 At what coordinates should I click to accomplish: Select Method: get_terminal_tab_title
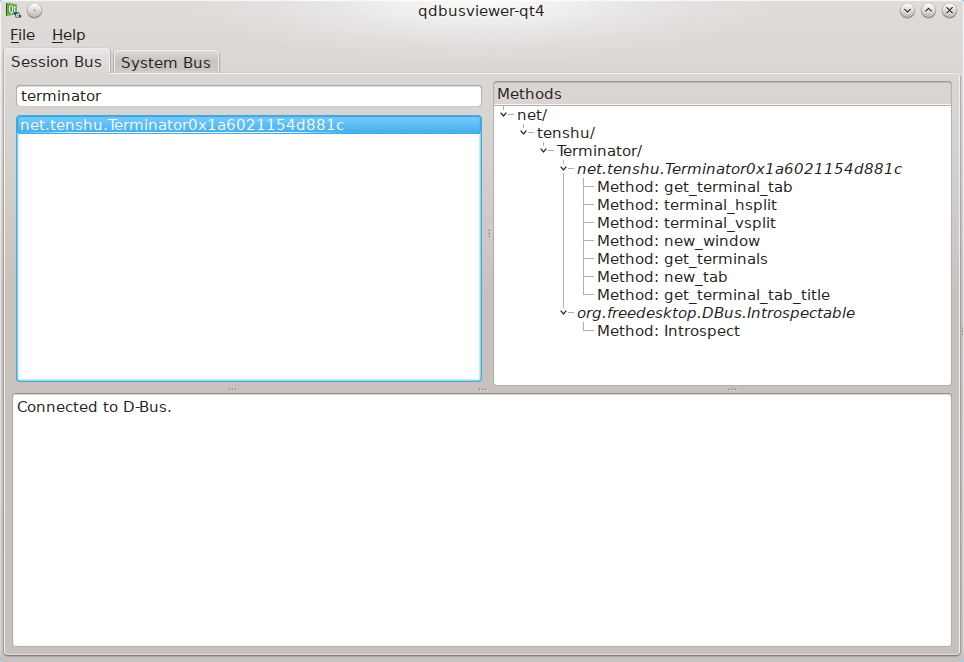pyautogui.click(x=713, y=295)
